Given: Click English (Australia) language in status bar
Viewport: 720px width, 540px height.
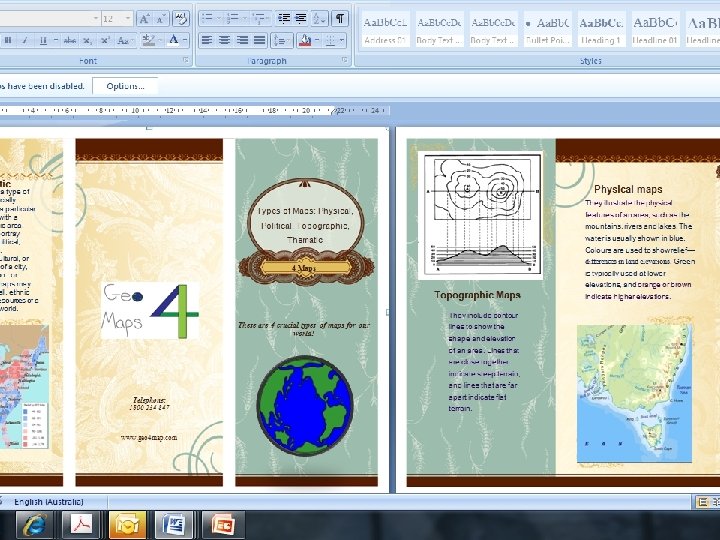Looking at the screenshot, I should pyautogui.click(x=49, y=502).
